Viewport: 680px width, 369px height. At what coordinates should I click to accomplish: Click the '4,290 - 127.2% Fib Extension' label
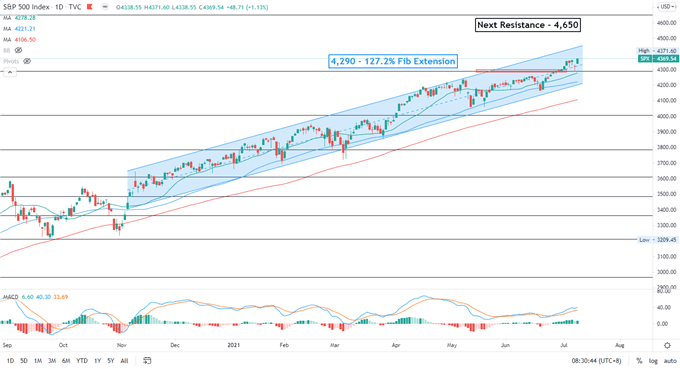393,61
